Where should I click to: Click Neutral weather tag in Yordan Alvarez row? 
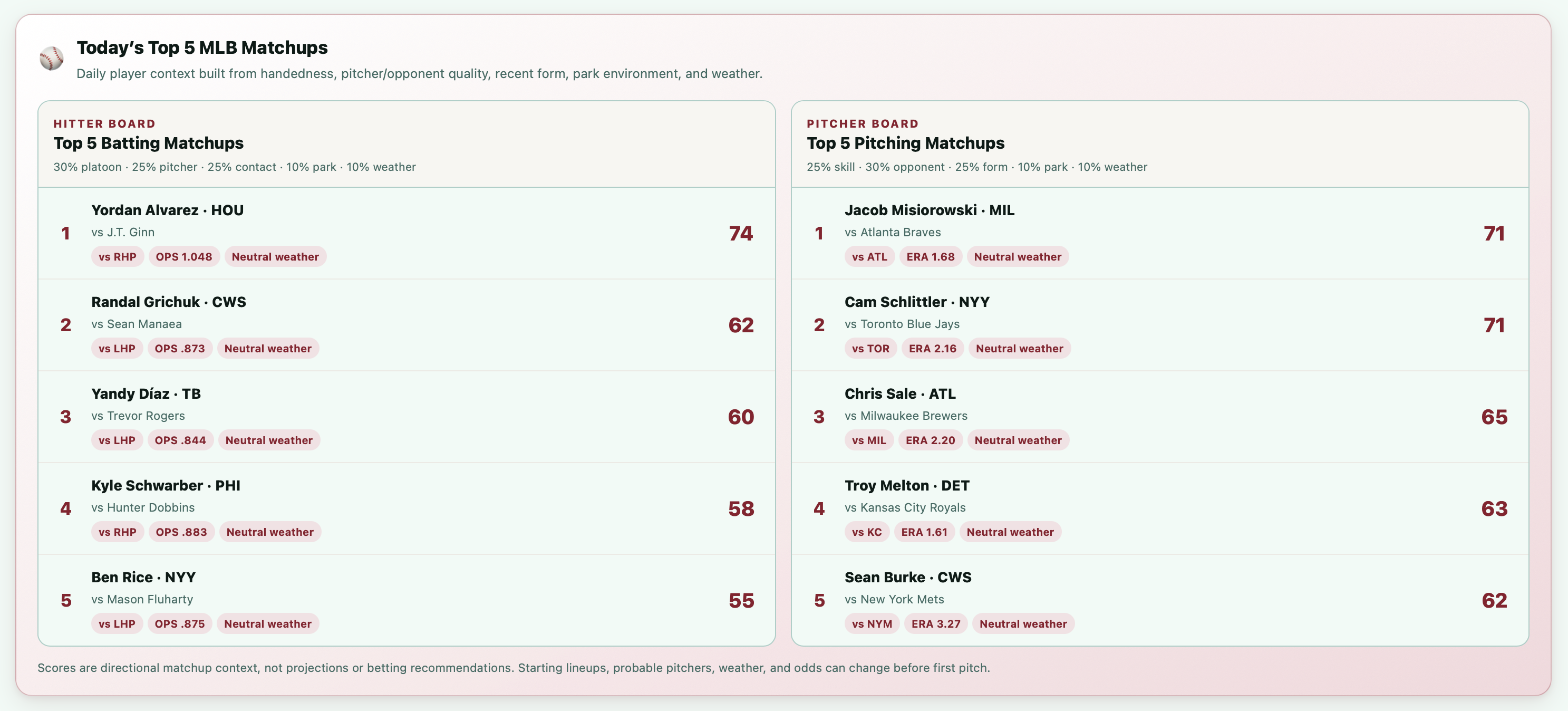pos(275,257)
